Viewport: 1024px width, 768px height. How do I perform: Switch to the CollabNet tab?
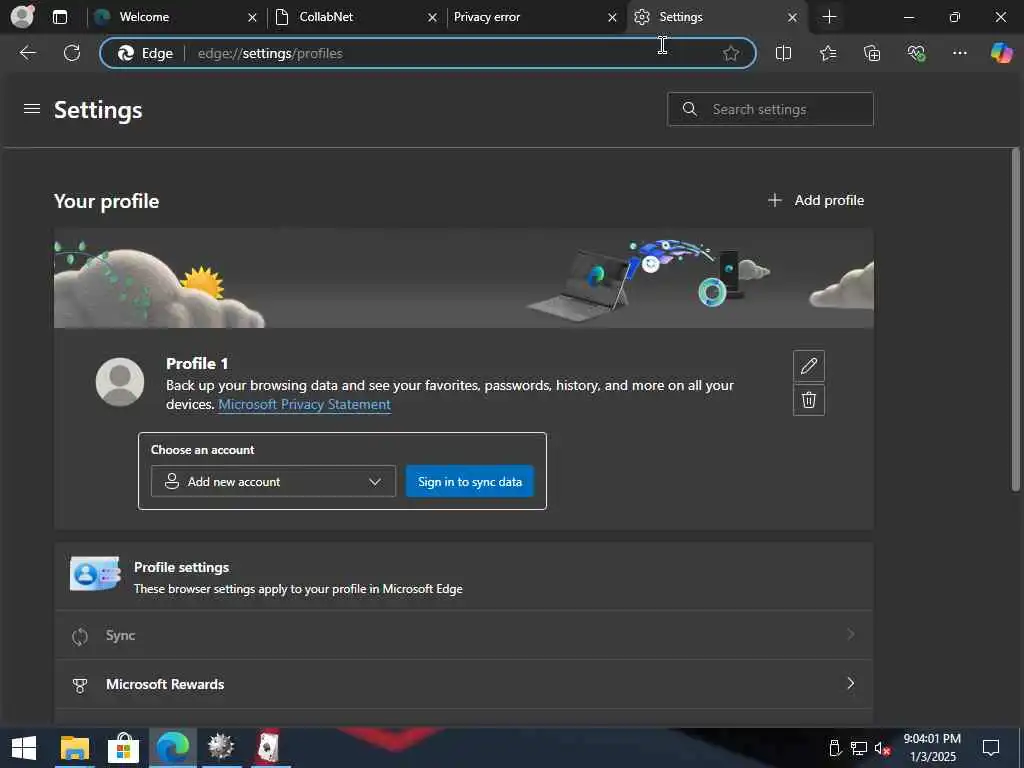click(356, 17)
